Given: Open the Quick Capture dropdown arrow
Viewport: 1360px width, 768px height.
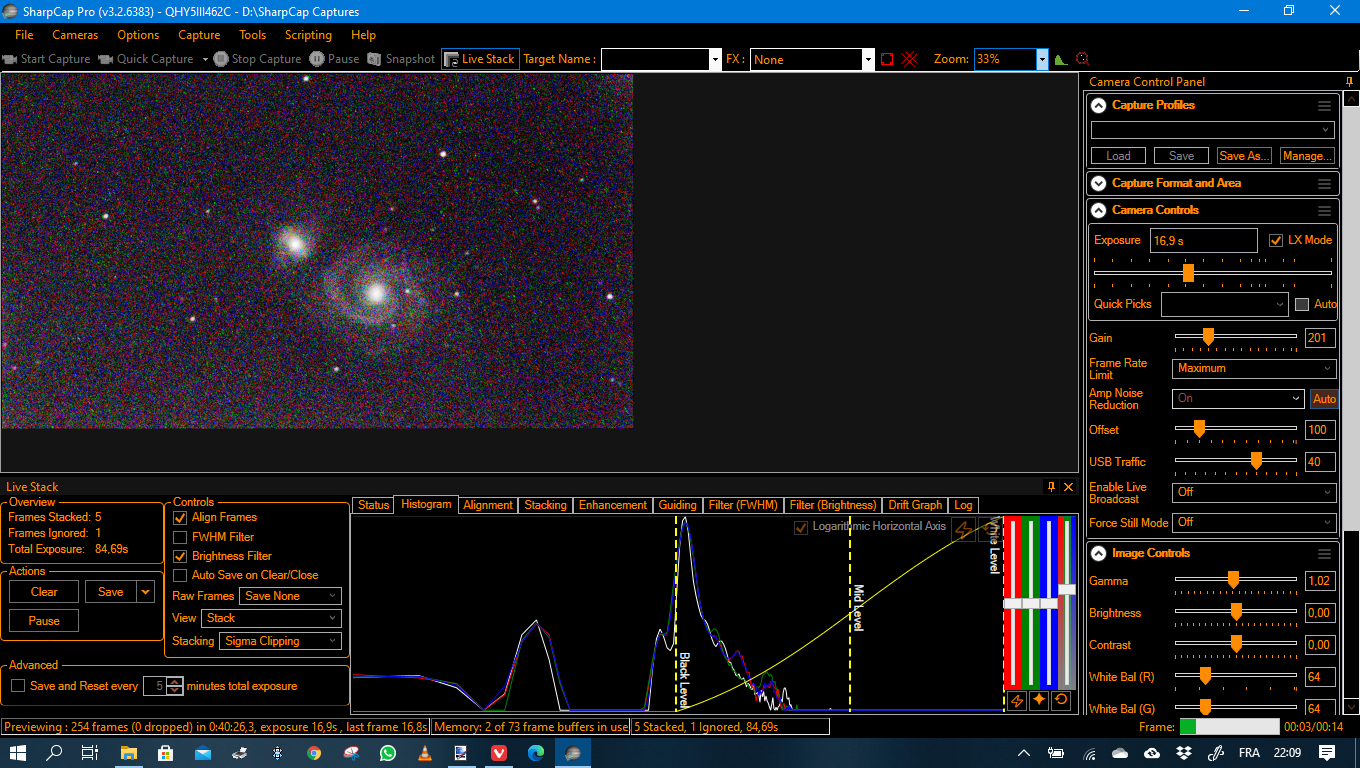Looking at the screenshot, I should pos(205,59).
